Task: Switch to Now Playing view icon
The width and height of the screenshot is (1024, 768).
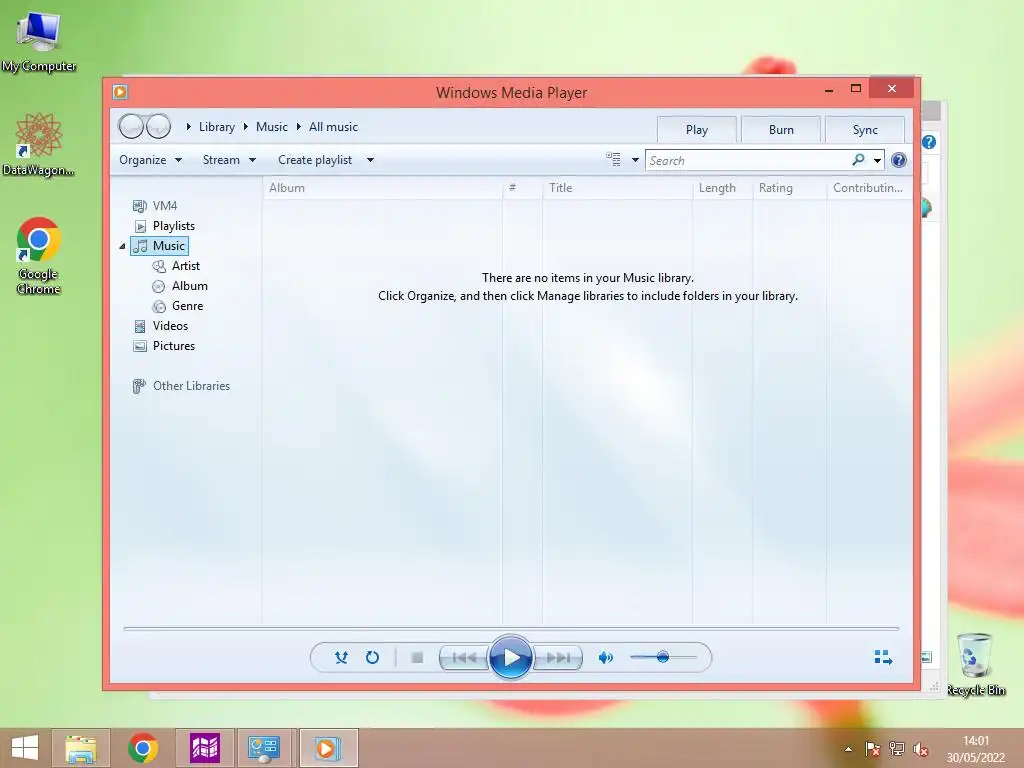Action: click(x=883, y=657)
